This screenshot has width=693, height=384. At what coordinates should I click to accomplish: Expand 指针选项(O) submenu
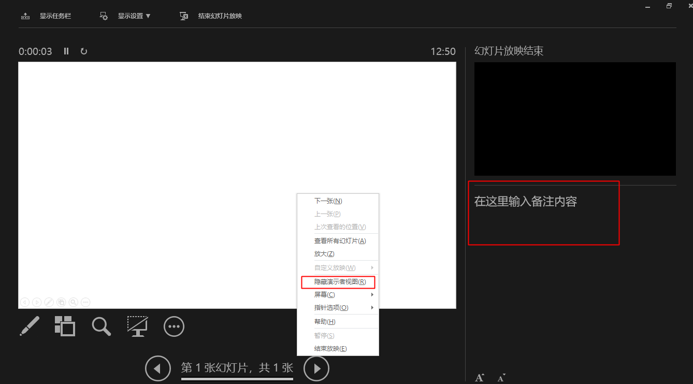[x=338, y=308]
